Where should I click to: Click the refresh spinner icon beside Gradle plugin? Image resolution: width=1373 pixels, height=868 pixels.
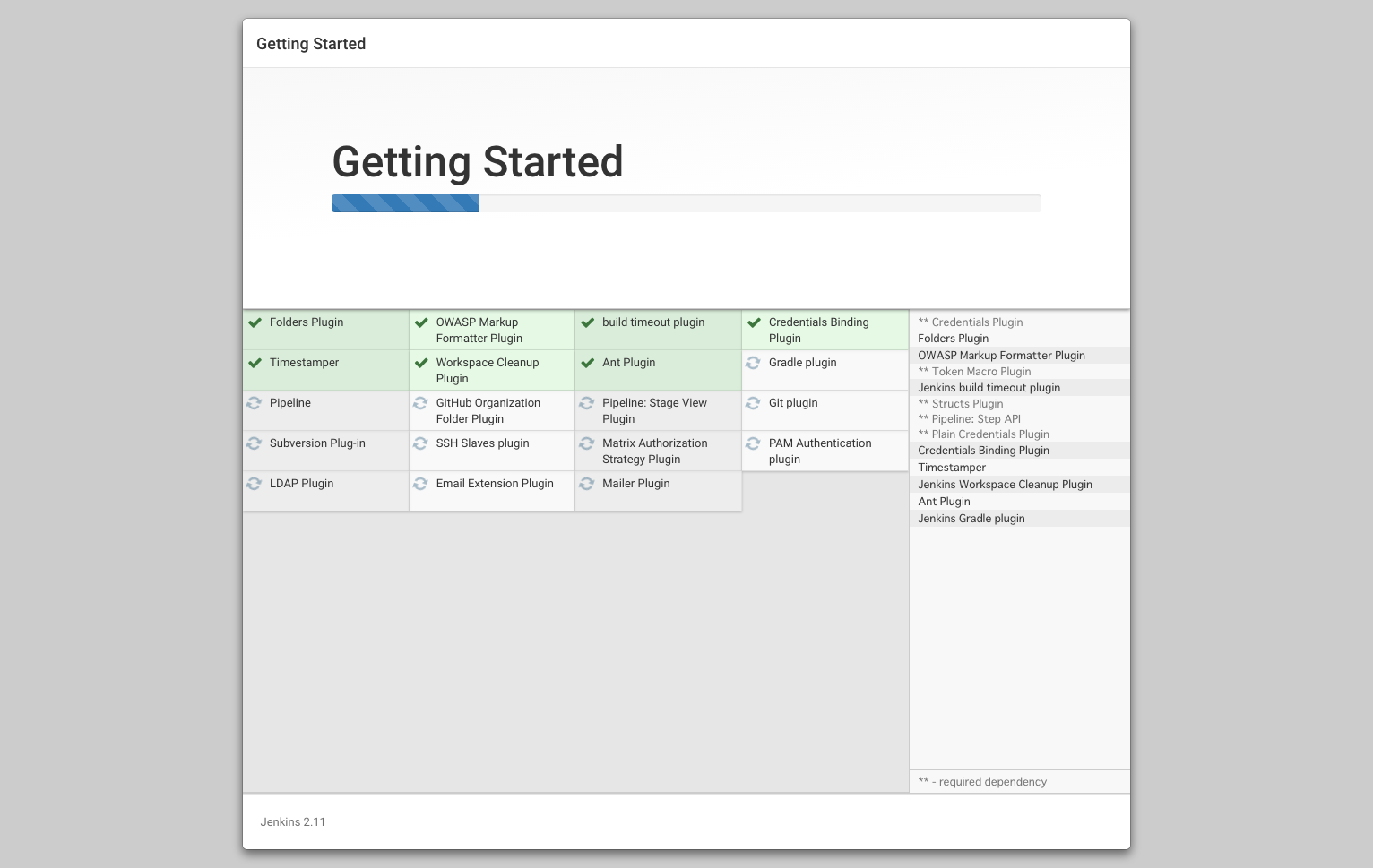754,363
